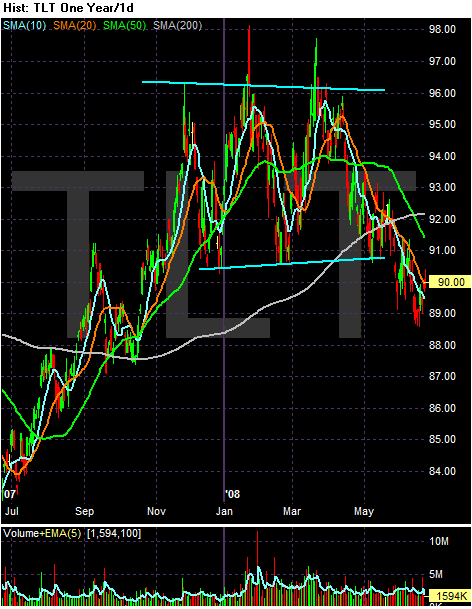Click the 86.00 price axis label
The height and width of the screenshot is (609, 472).
click(x=442, y=408)
